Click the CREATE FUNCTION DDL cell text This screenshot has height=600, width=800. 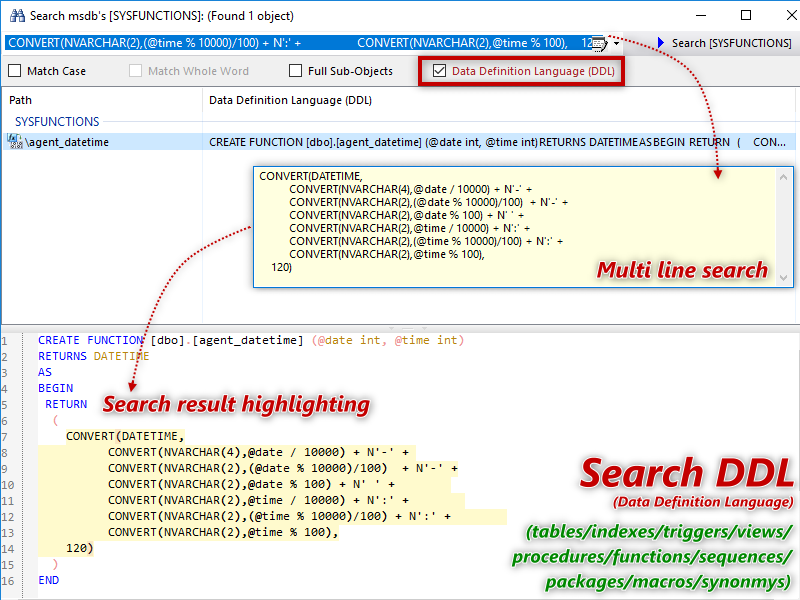[497, 142]
